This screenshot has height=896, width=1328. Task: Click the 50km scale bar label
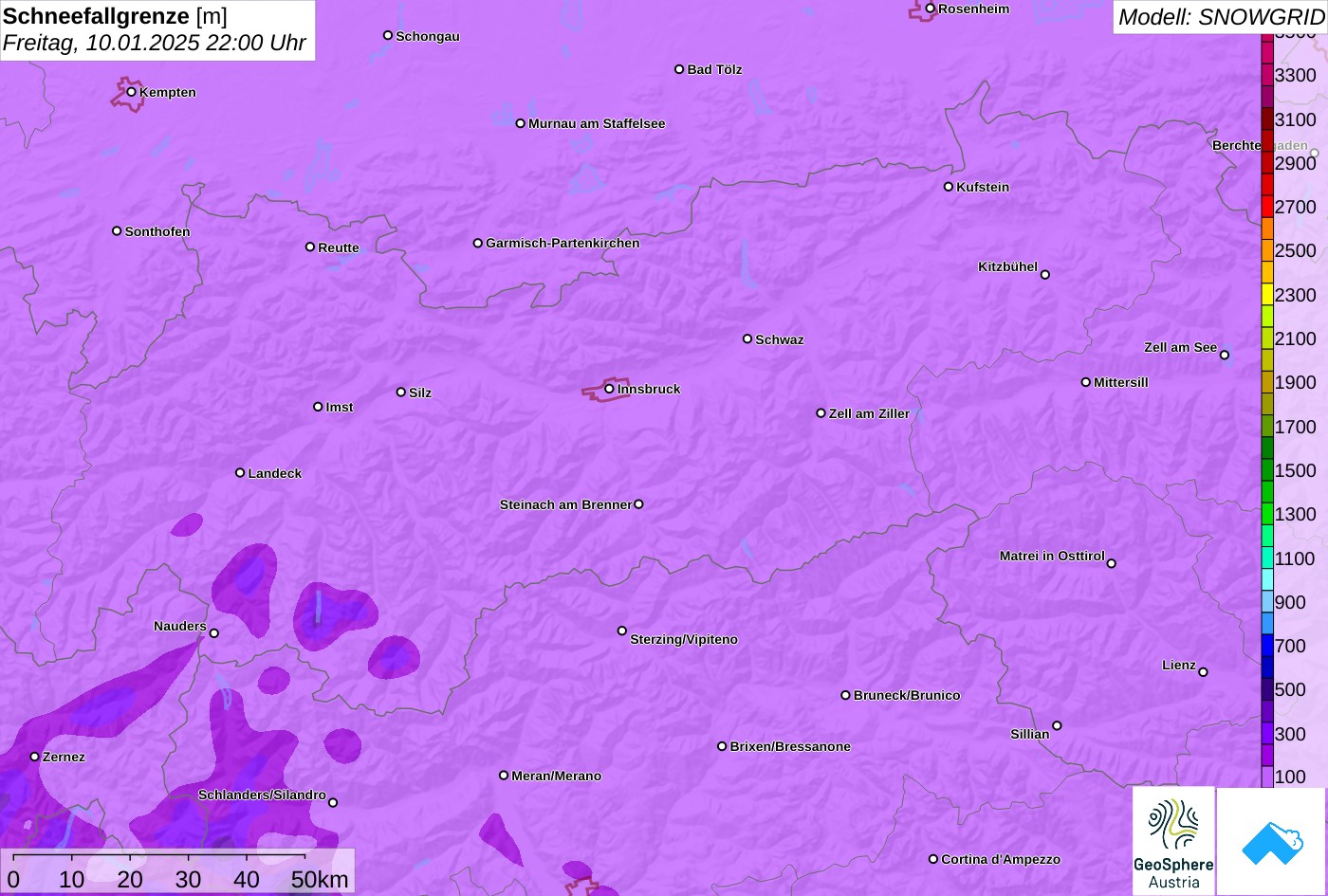pyautogui.click(x=320, y=879)
